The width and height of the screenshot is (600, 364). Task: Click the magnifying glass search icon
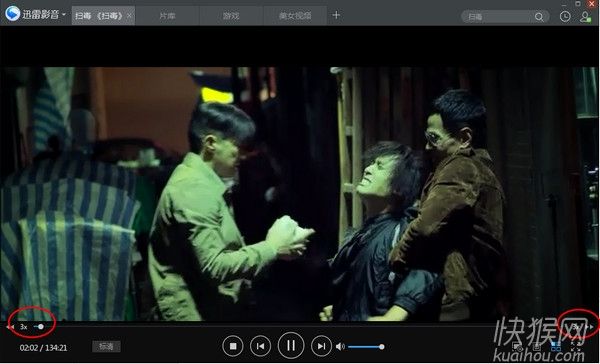click(539, 17)
